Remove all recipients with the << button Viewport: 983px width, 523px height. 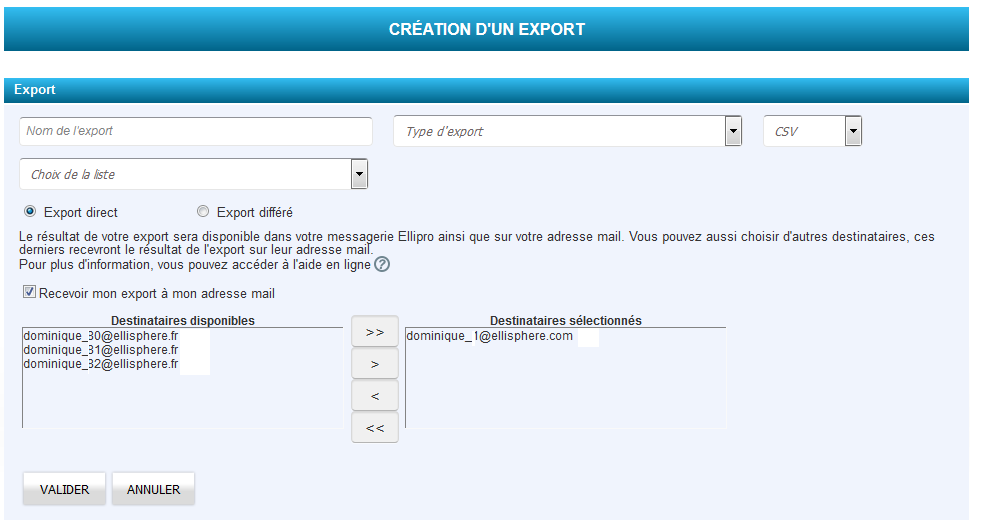(x=375, y=428)
